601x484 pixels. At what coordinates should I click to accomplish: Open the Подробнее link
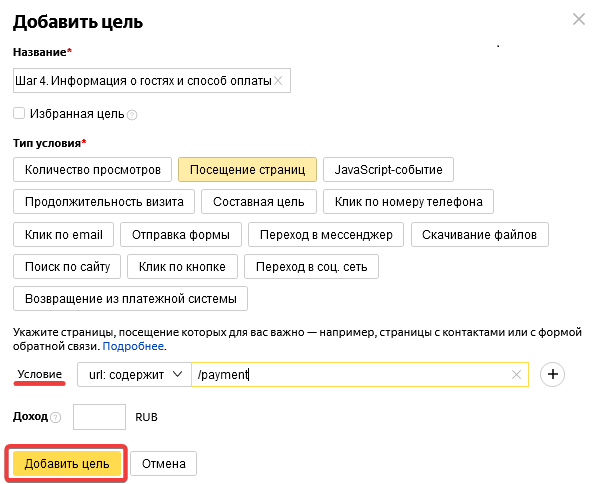point(133,346)
